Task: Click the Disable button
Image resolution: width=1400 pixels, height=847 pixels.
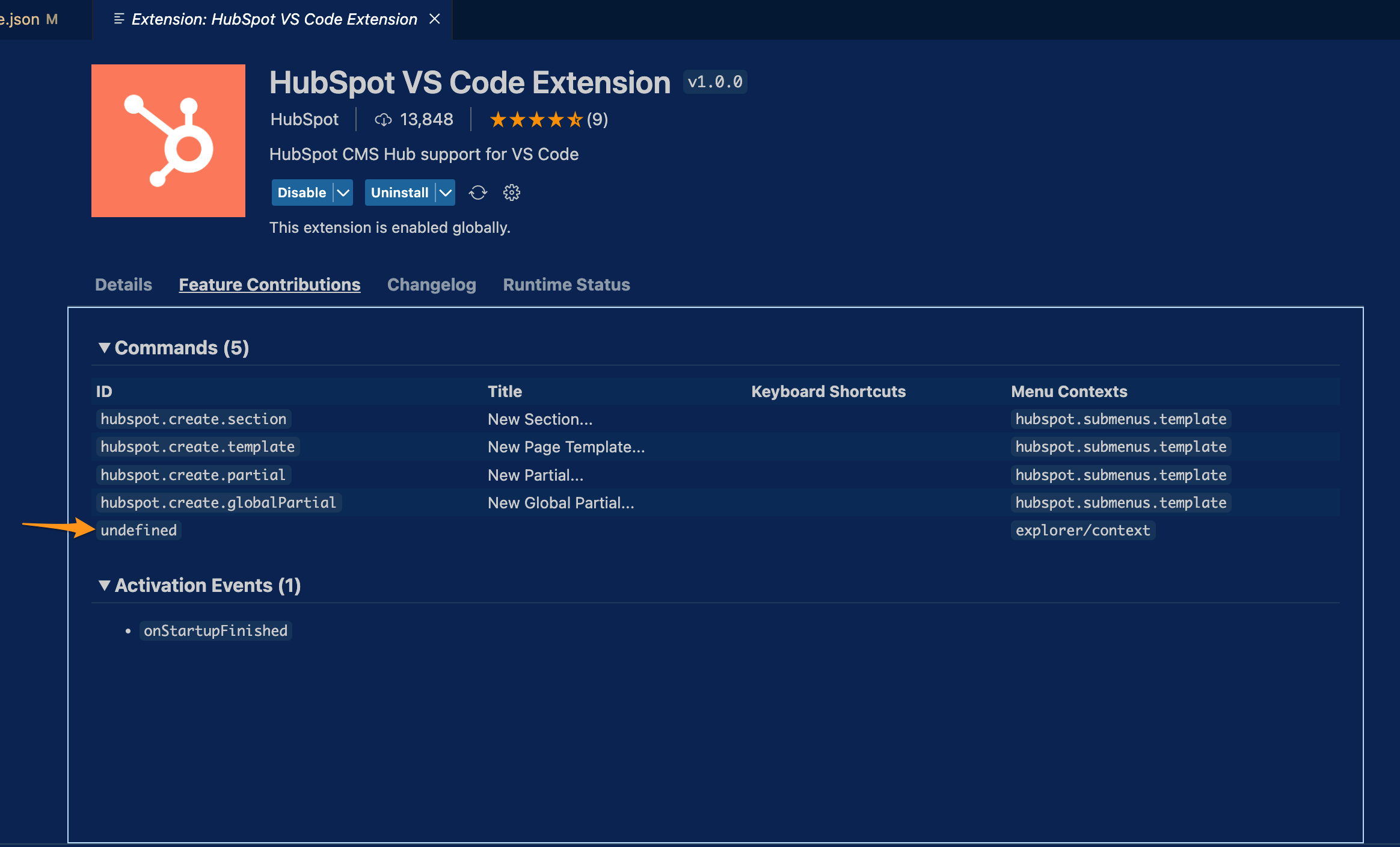Action: (302, 192)
